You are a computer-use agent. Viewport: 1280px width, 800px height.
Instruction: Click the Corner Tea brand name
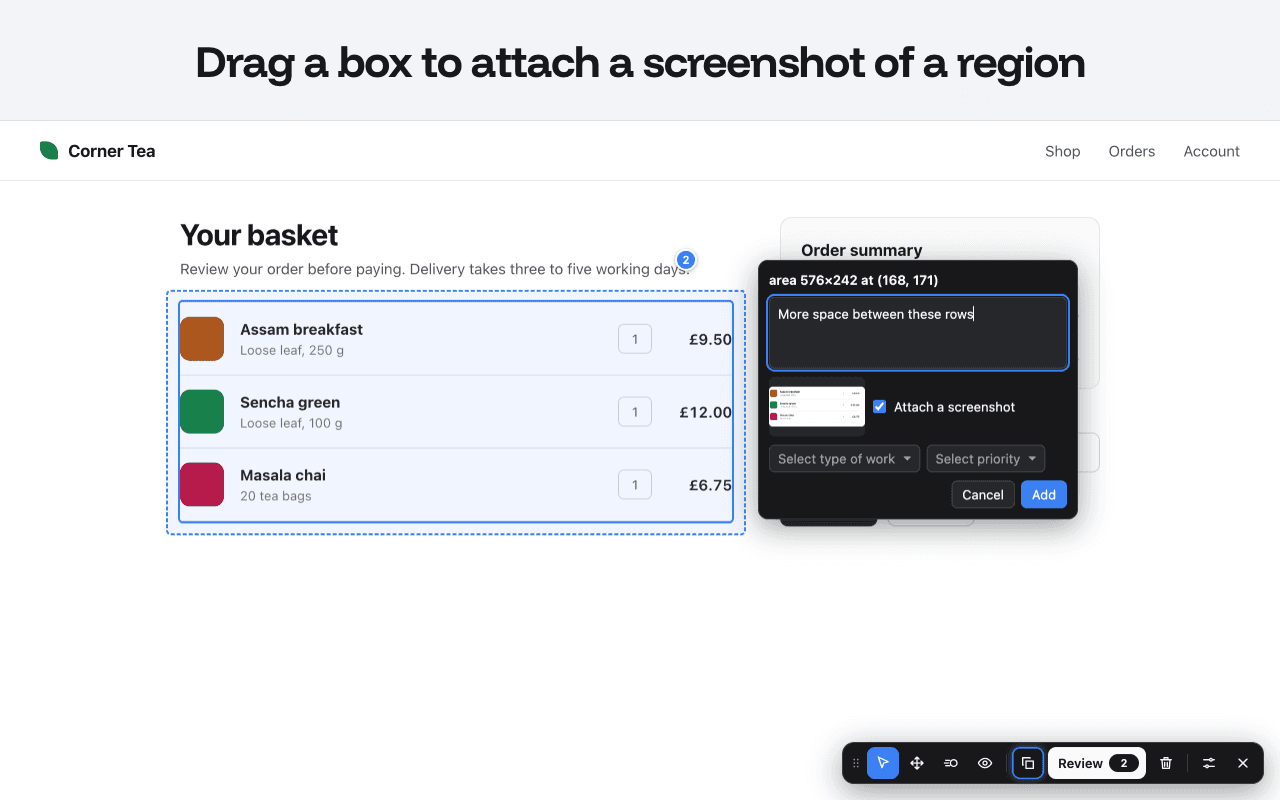(x=112, y=151)
